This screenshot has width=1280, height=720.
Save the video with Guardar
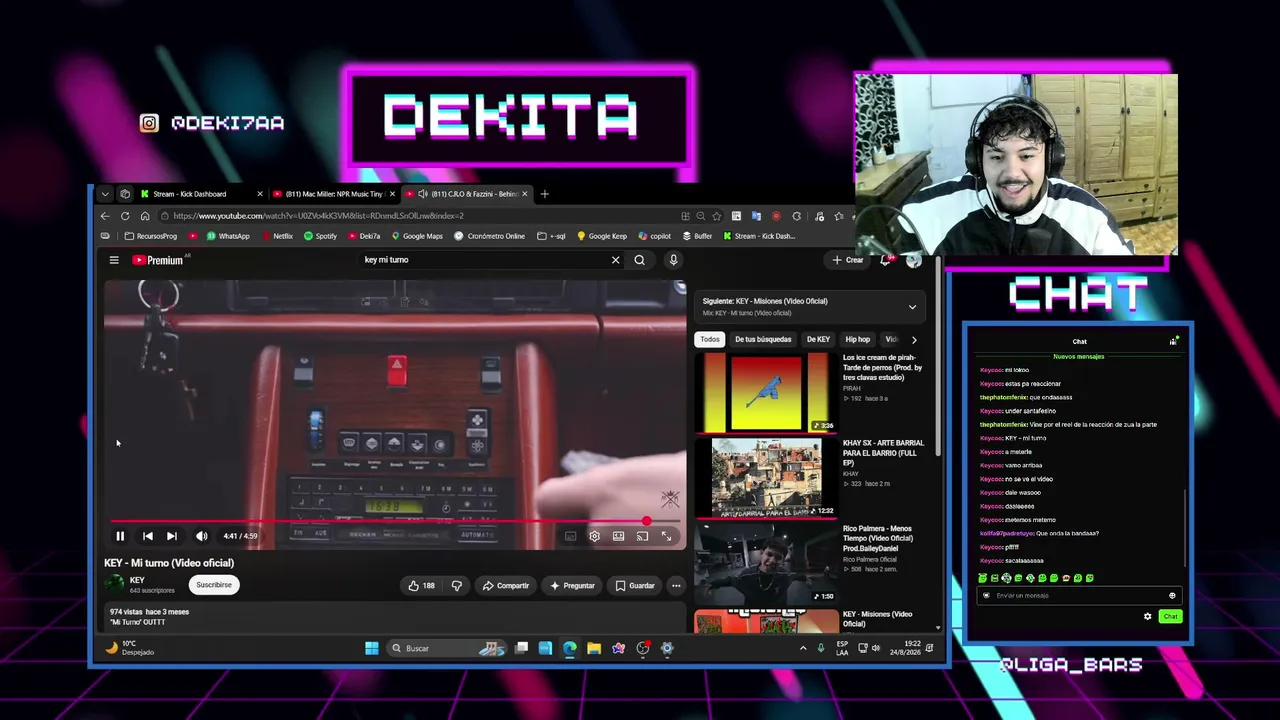pyautogui.click(x=634, y=585)
